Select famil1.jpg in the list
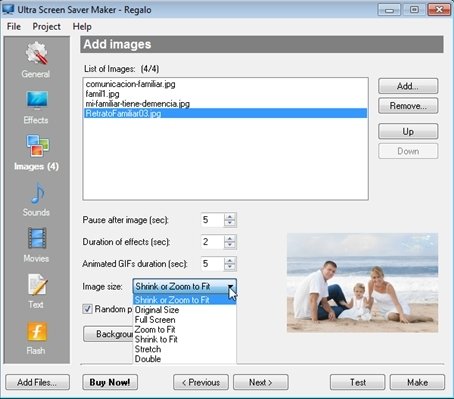The width and height of the screenshot is (454, 399). [x=225, y=94]
